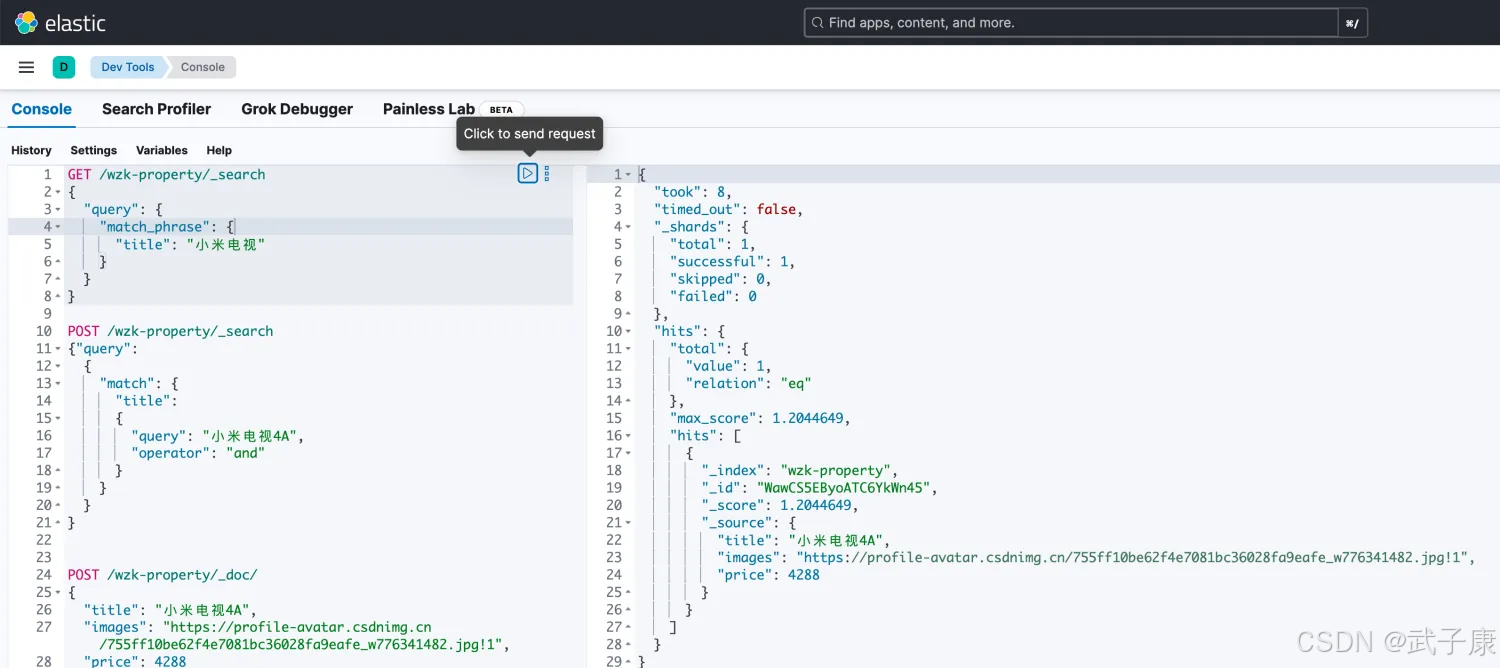1500x668 pixels.
Task: Open the Grok Debugger tab
Action: coord(297,109)
